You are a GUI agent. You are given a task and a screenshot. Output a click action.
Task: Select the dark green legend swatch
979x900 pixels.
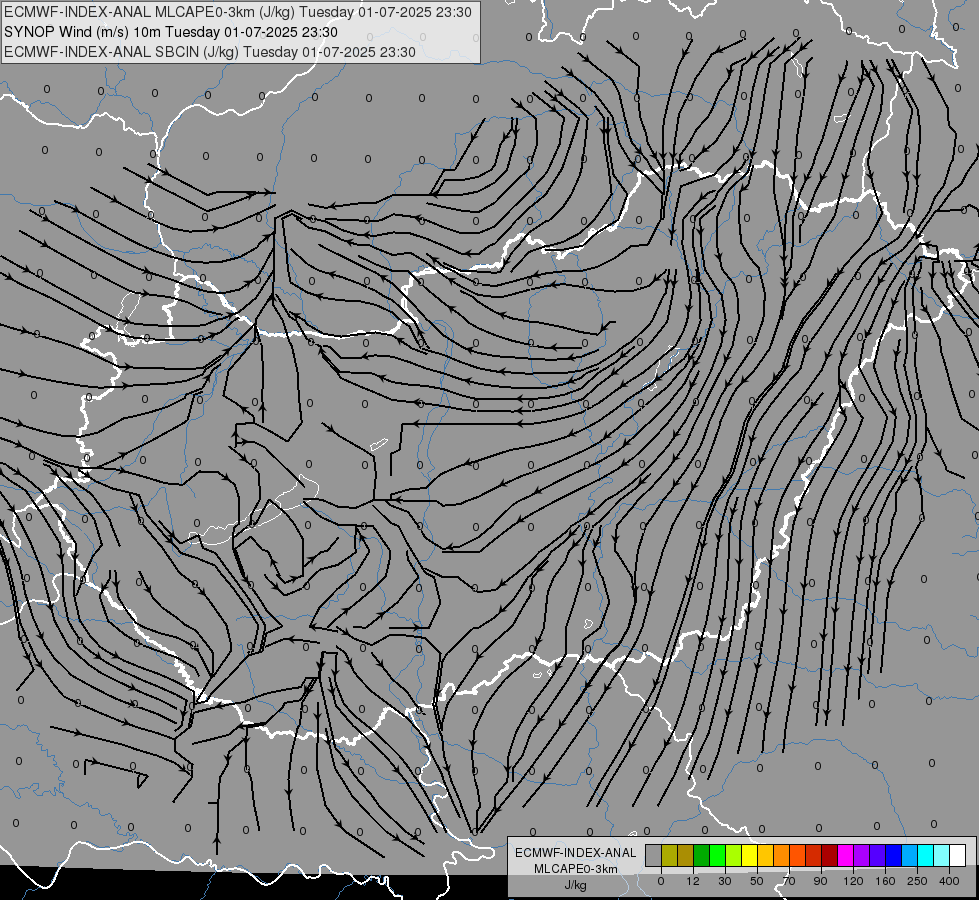tap(702, 855)
